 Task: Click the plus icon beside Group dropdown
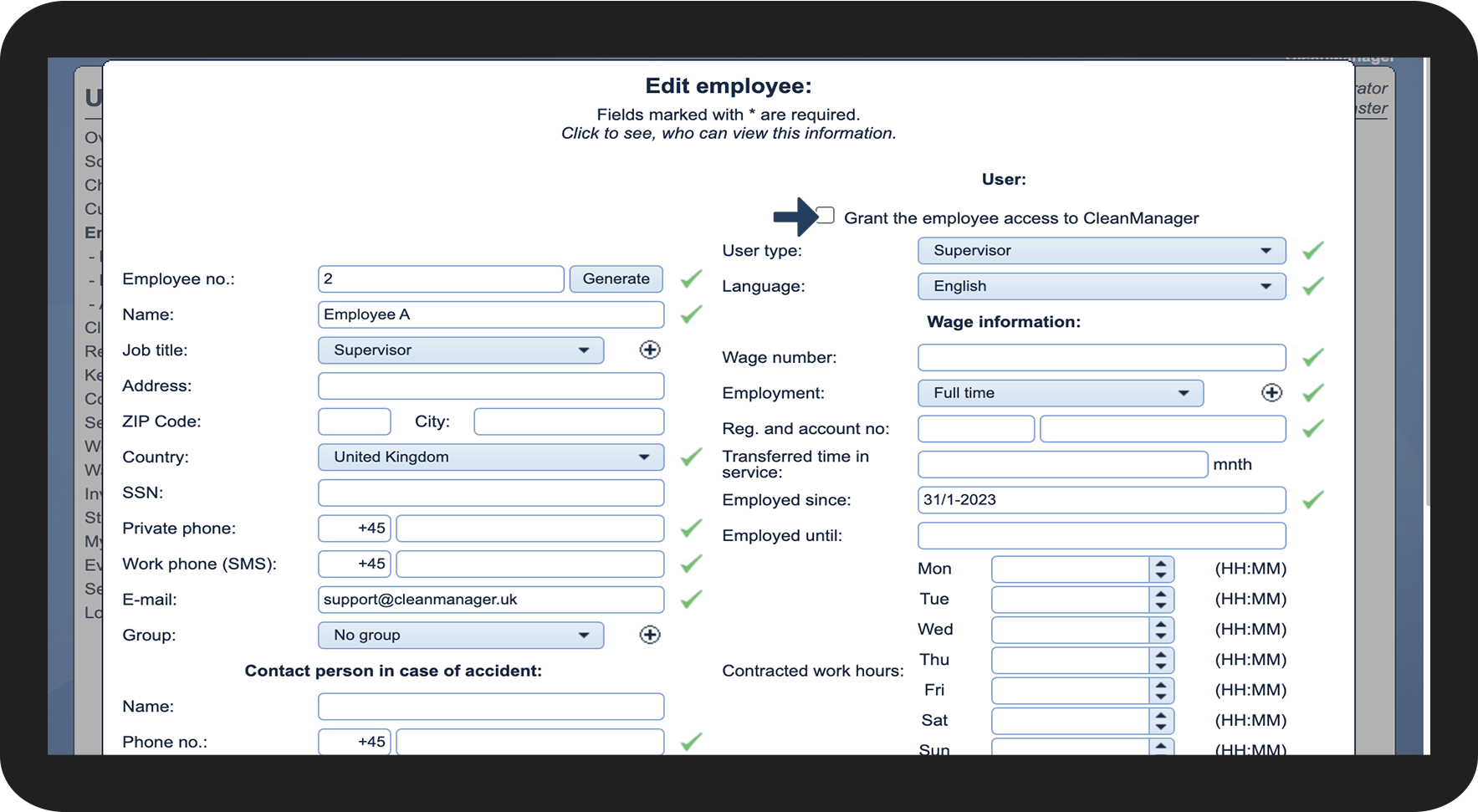click(x=650, y=636)
